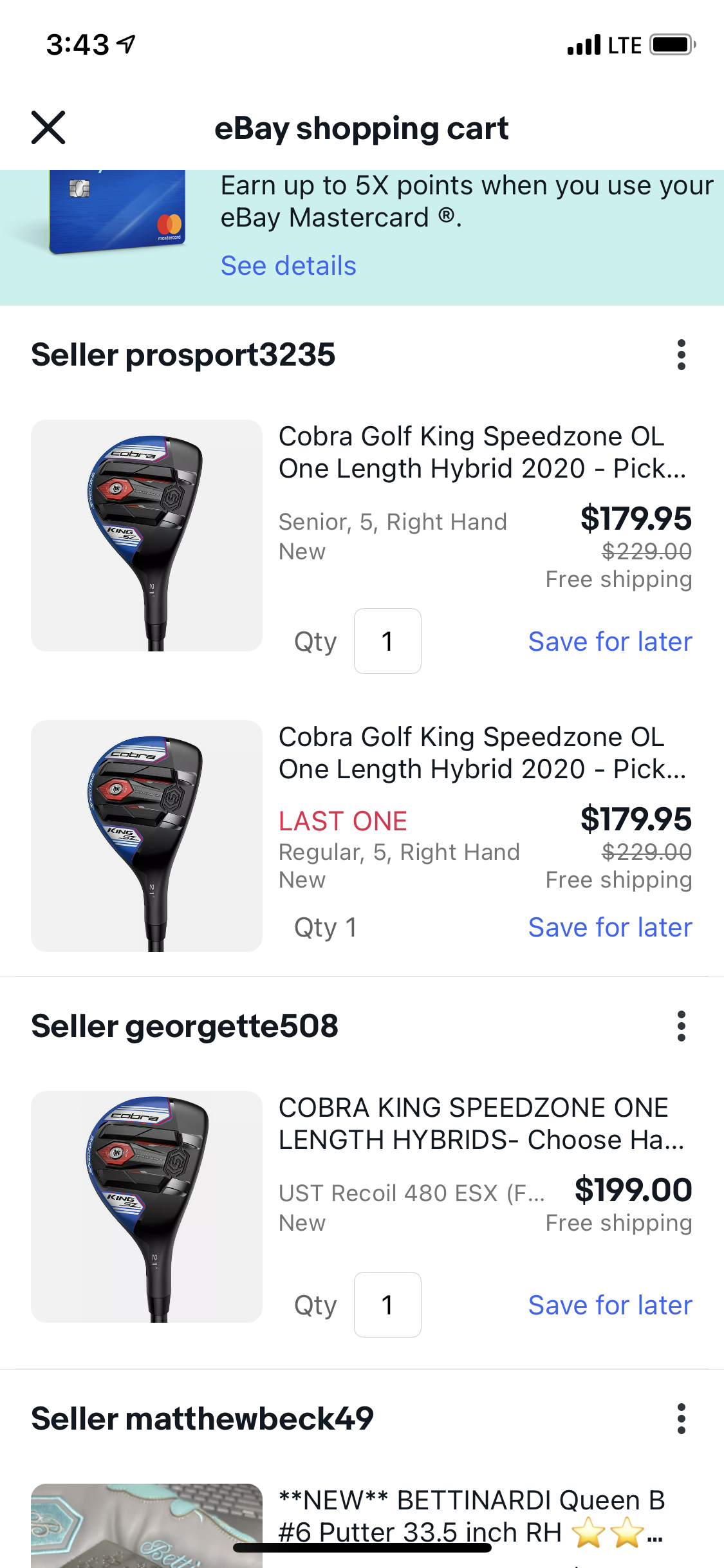Viewport: 724px width, 1568px height.
Task: Tap the Seller prosport3235 heading
Action: coord(183,355)
